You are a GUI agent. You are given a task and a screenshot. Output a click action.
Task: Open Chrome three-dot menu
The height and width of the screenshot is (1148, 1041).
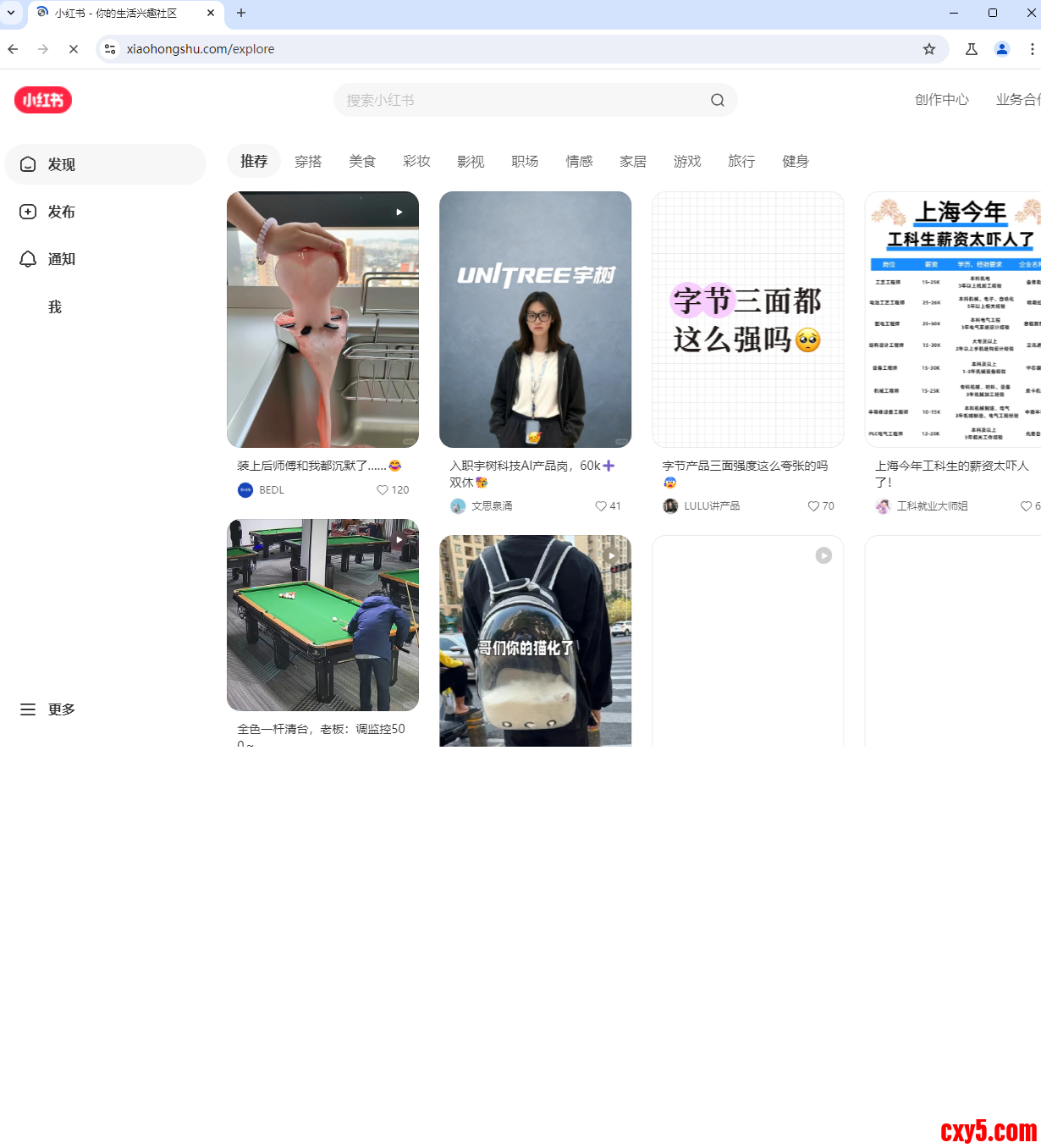tap(1032, 49)
